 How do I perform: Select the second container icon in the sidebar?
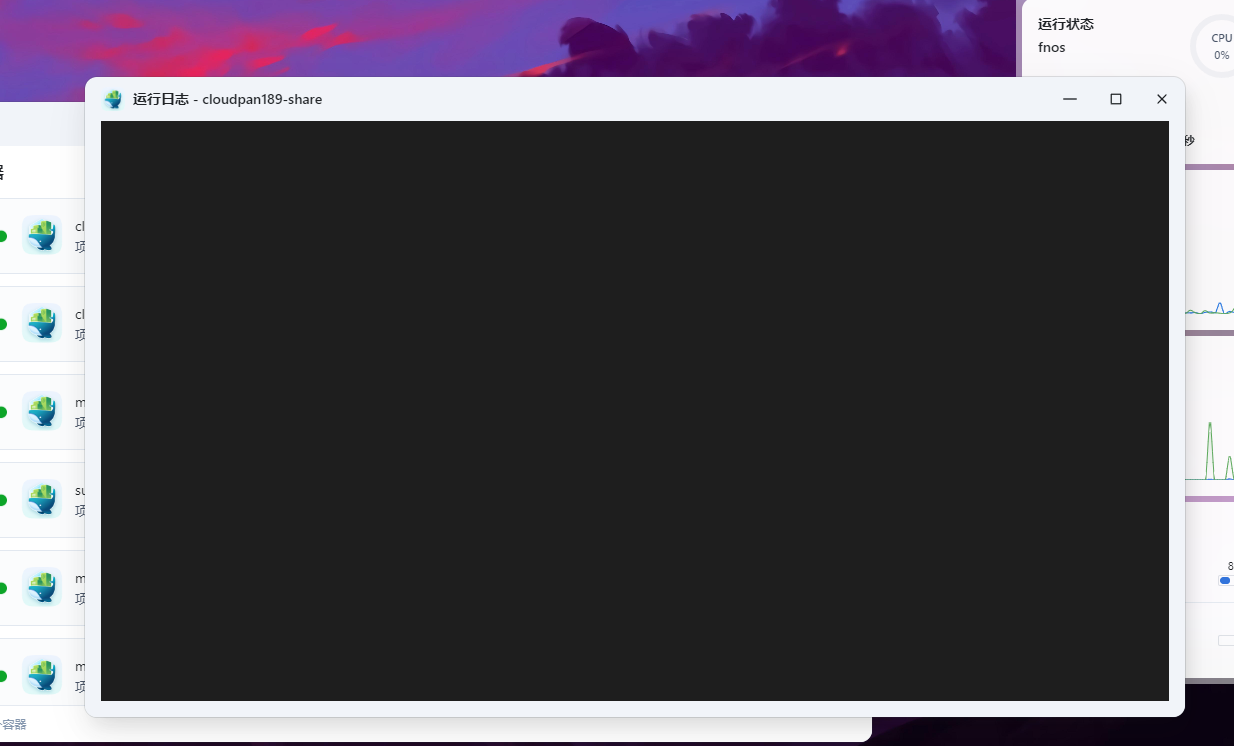[x=42, y=323]
